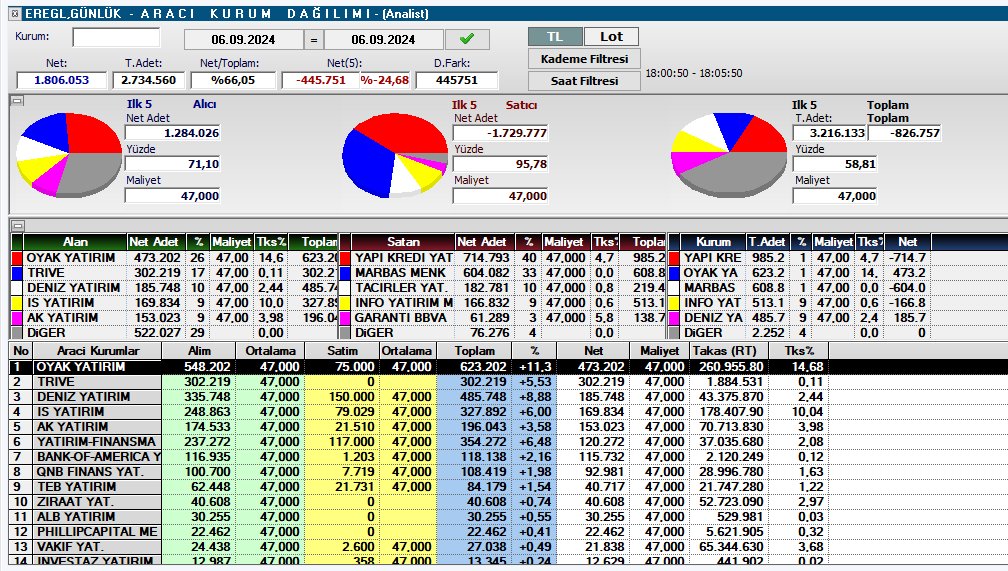This screenshot has width=1008, height=571.
Task: Sort by Tks% column in bottom table
Action: [799, 351]
